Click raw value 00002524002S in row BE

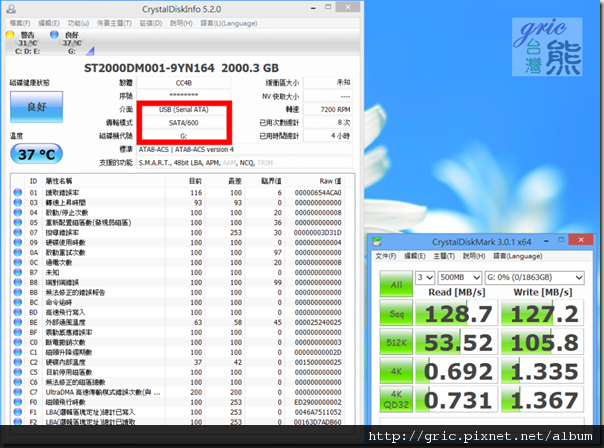point(318,322)
